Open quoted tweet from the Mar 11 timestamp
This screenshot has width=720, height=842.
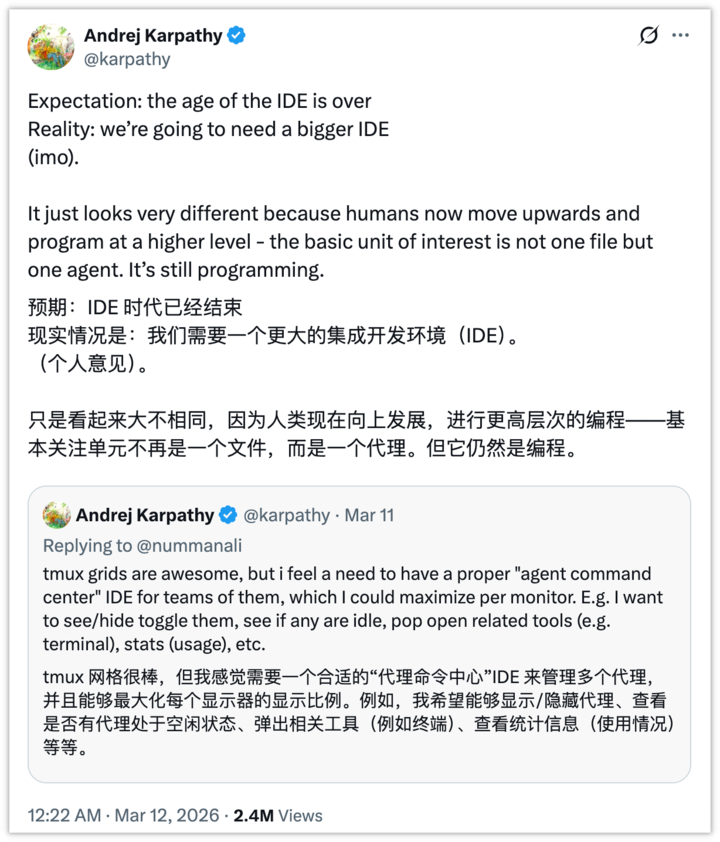[x=369, y=516]
